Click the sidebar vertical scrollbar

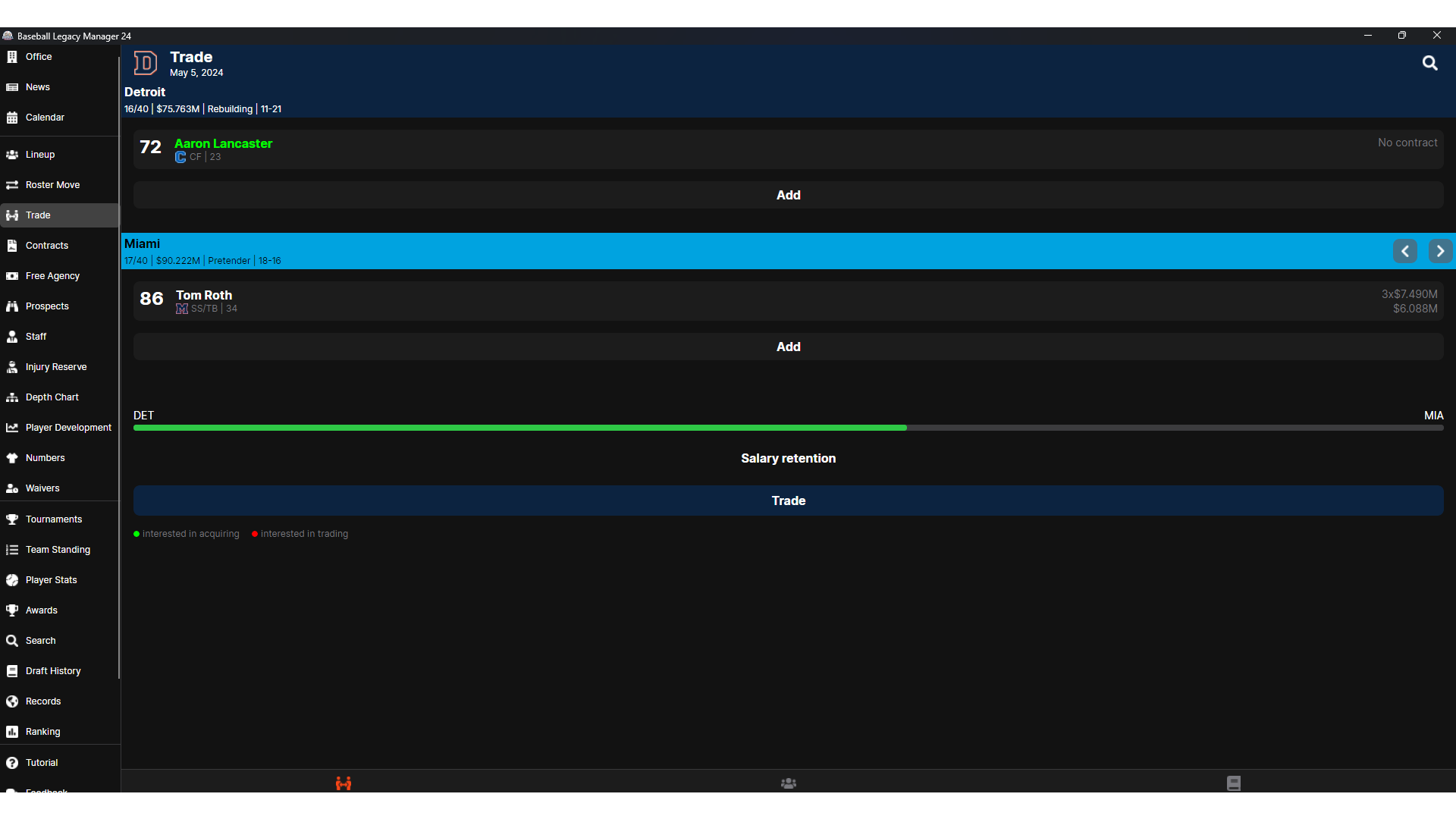(x=119, y=368)
